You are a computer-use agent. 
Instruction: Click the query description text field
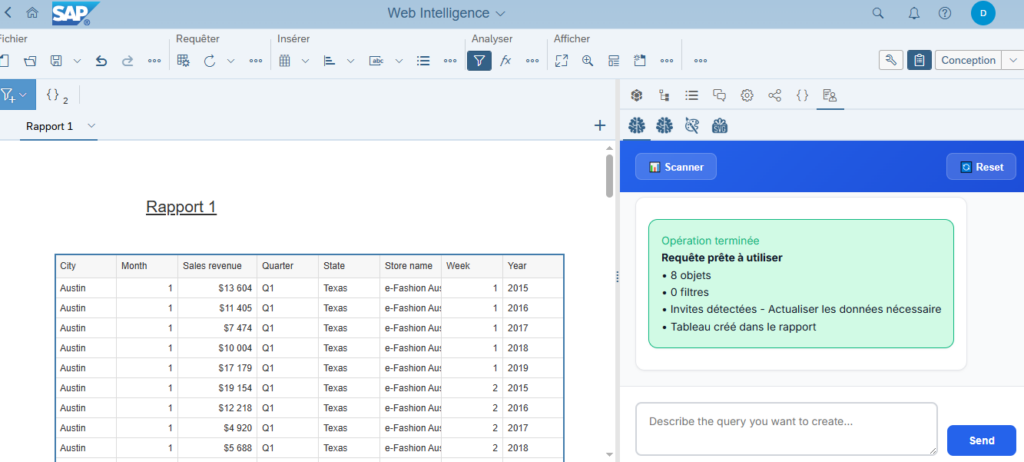(x=786, y=427)
